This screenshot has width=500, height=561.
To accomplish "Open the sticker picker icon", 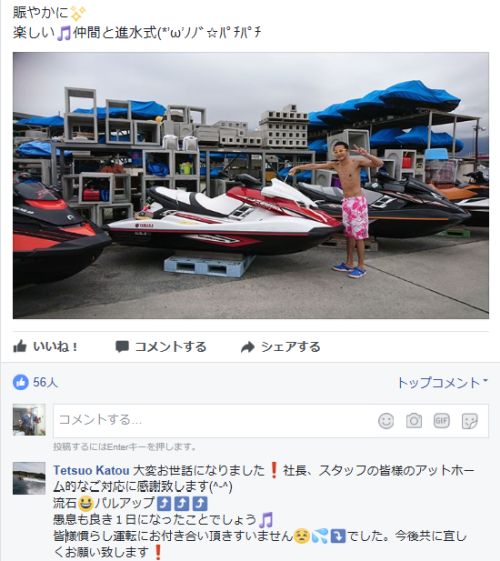I will tap(470, 421).
